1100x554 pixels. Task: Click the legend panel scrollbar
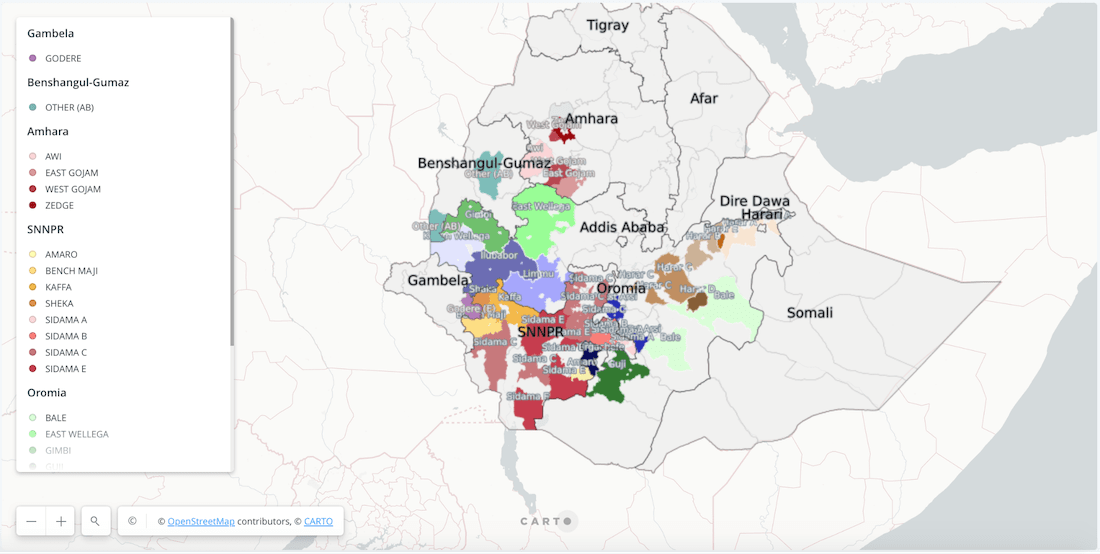232,182
